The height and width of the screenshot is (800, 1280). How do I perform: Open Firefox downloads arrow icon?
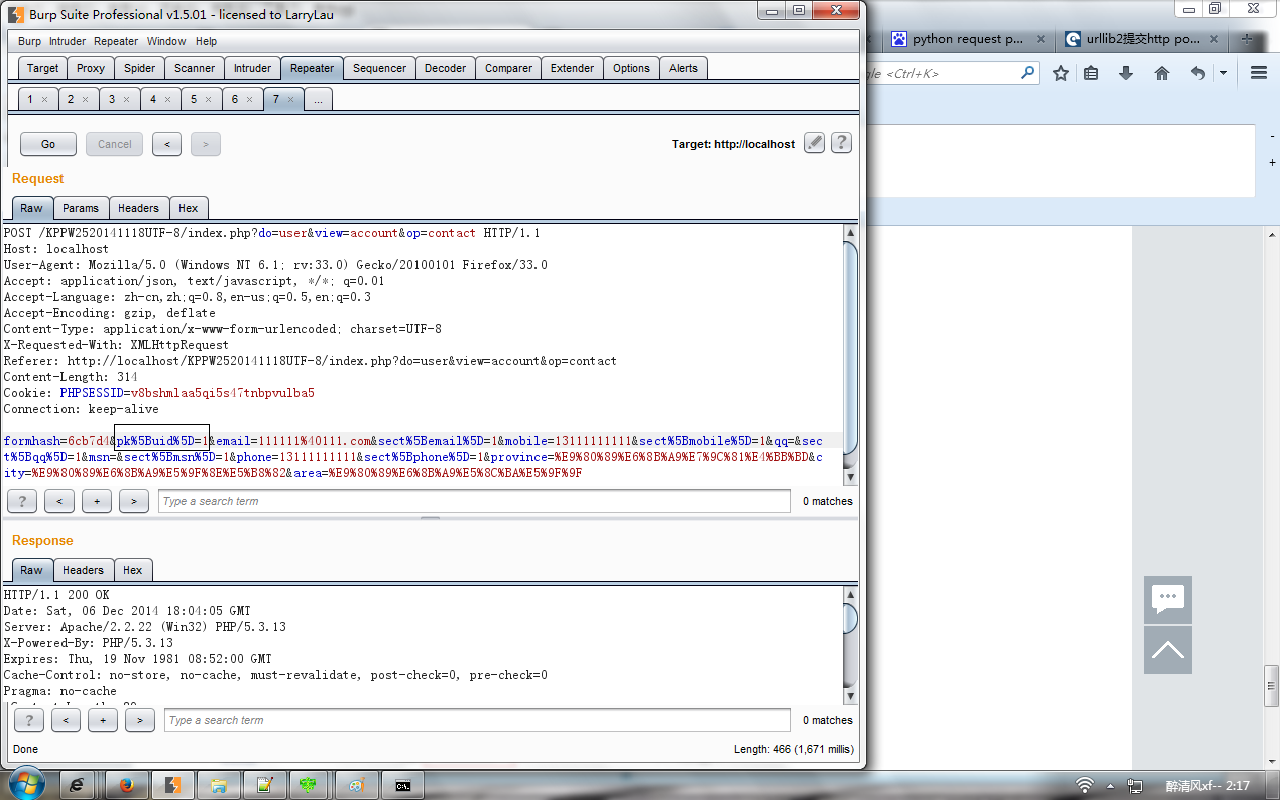(x=1126, y=73)
